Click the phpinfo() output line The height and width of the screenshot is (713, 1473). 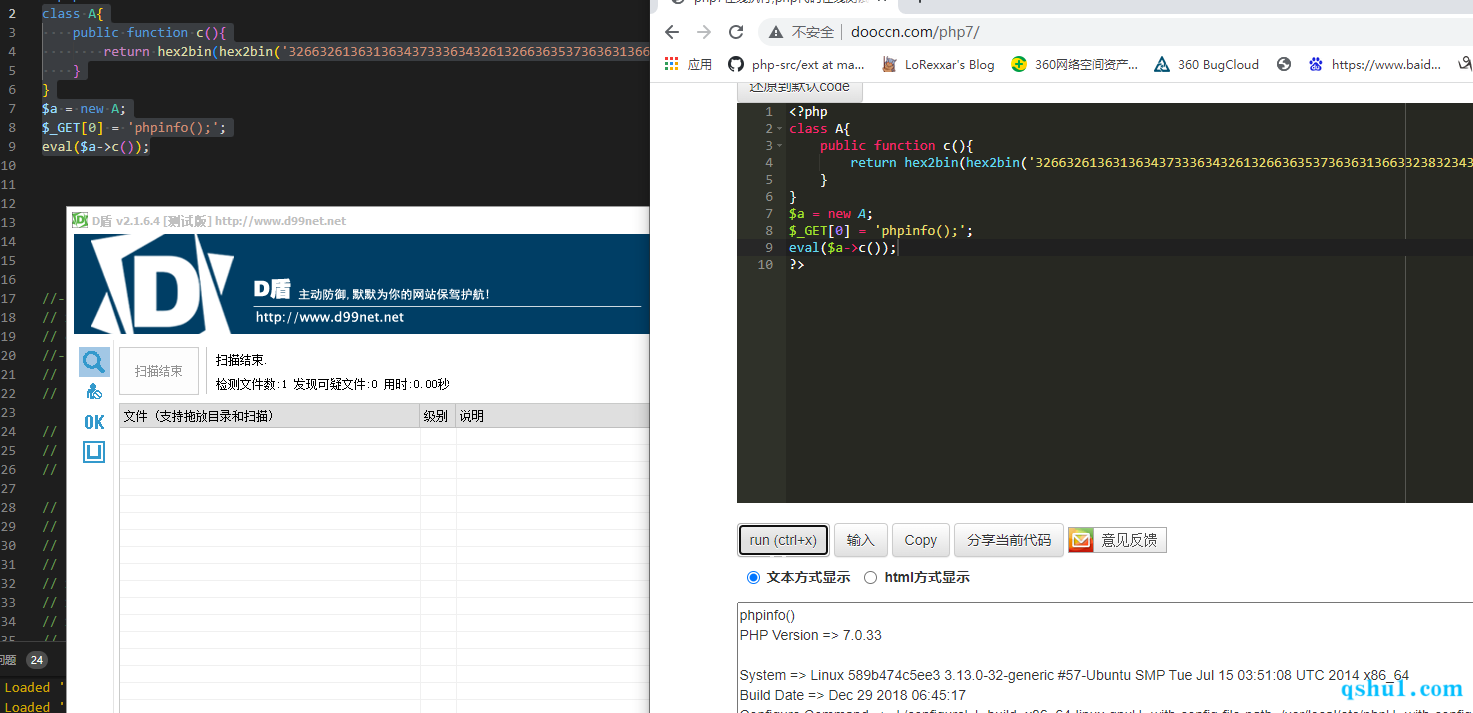click(x=767, y=615)
